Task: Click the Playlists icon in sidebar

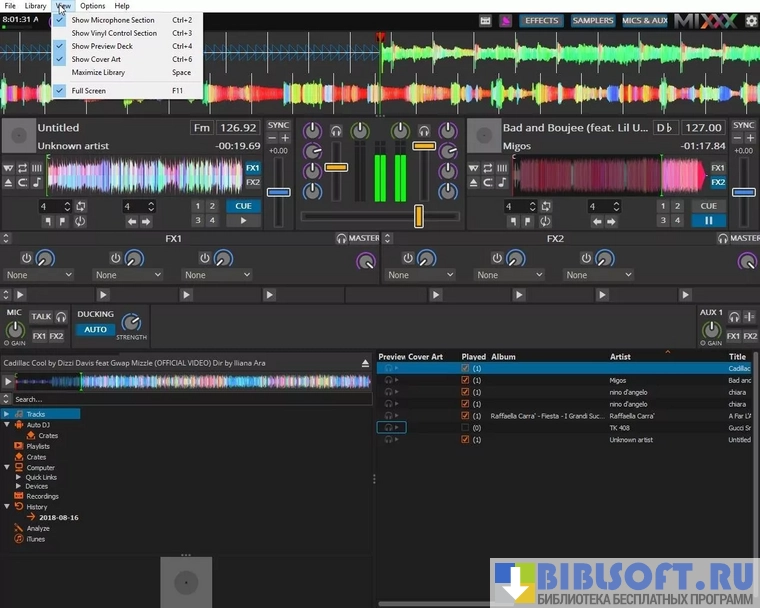Action: [19, 446]
